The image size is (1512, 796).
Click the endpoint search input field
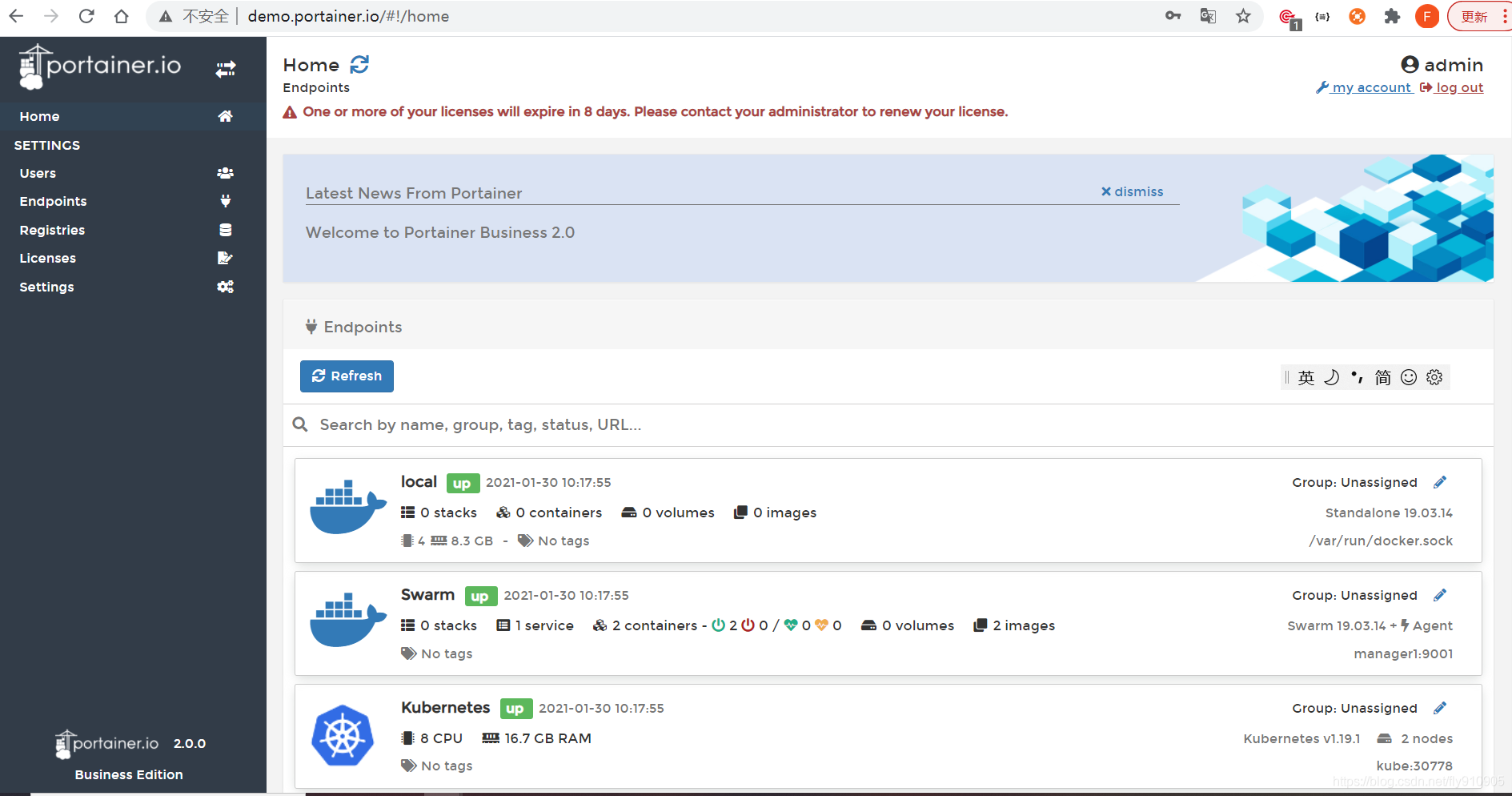[x=560, y=424]
